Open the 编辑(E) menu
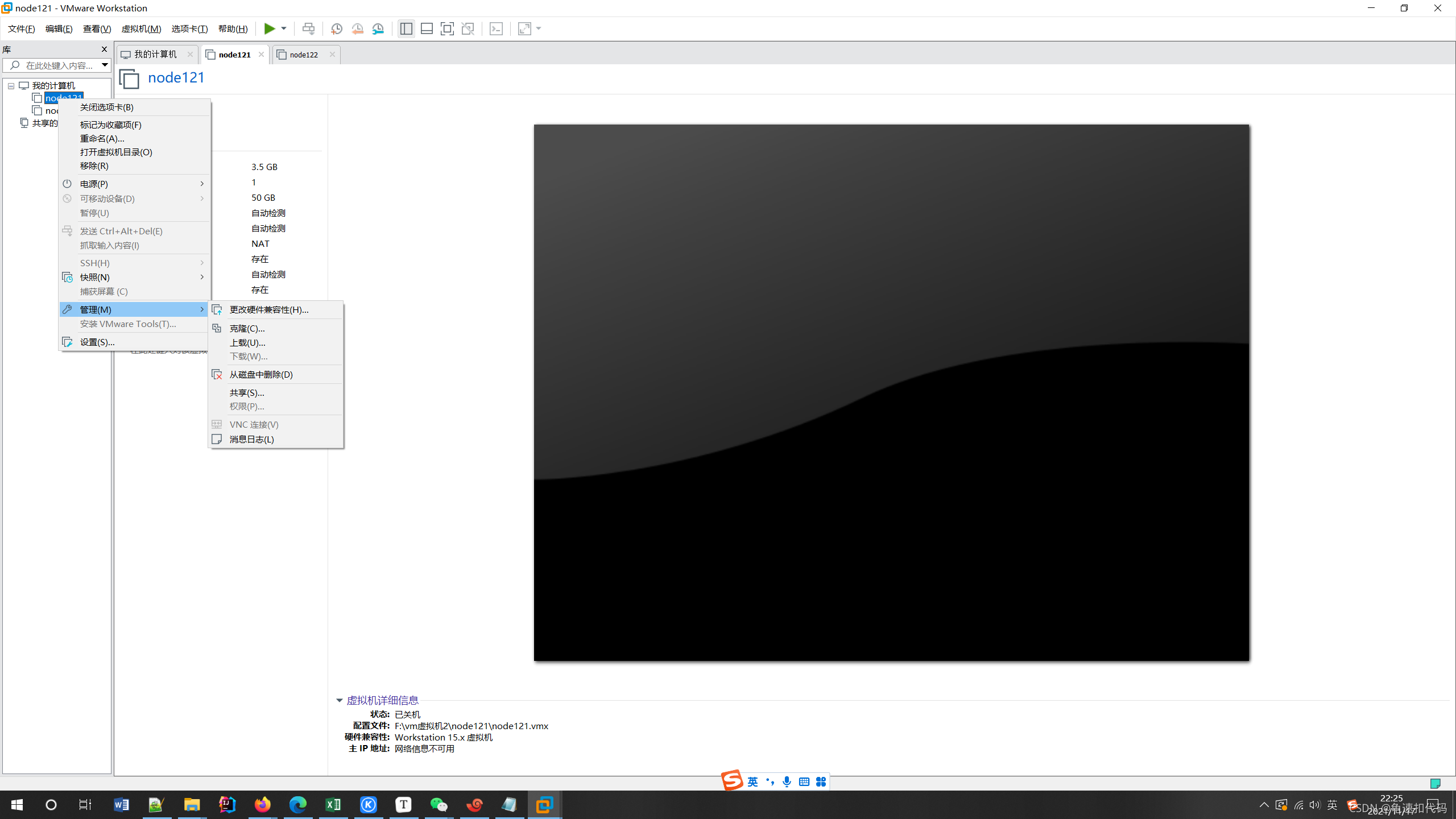Image resolution: width=1456 pixels, height=819 pixels. (x=59, y=28)
